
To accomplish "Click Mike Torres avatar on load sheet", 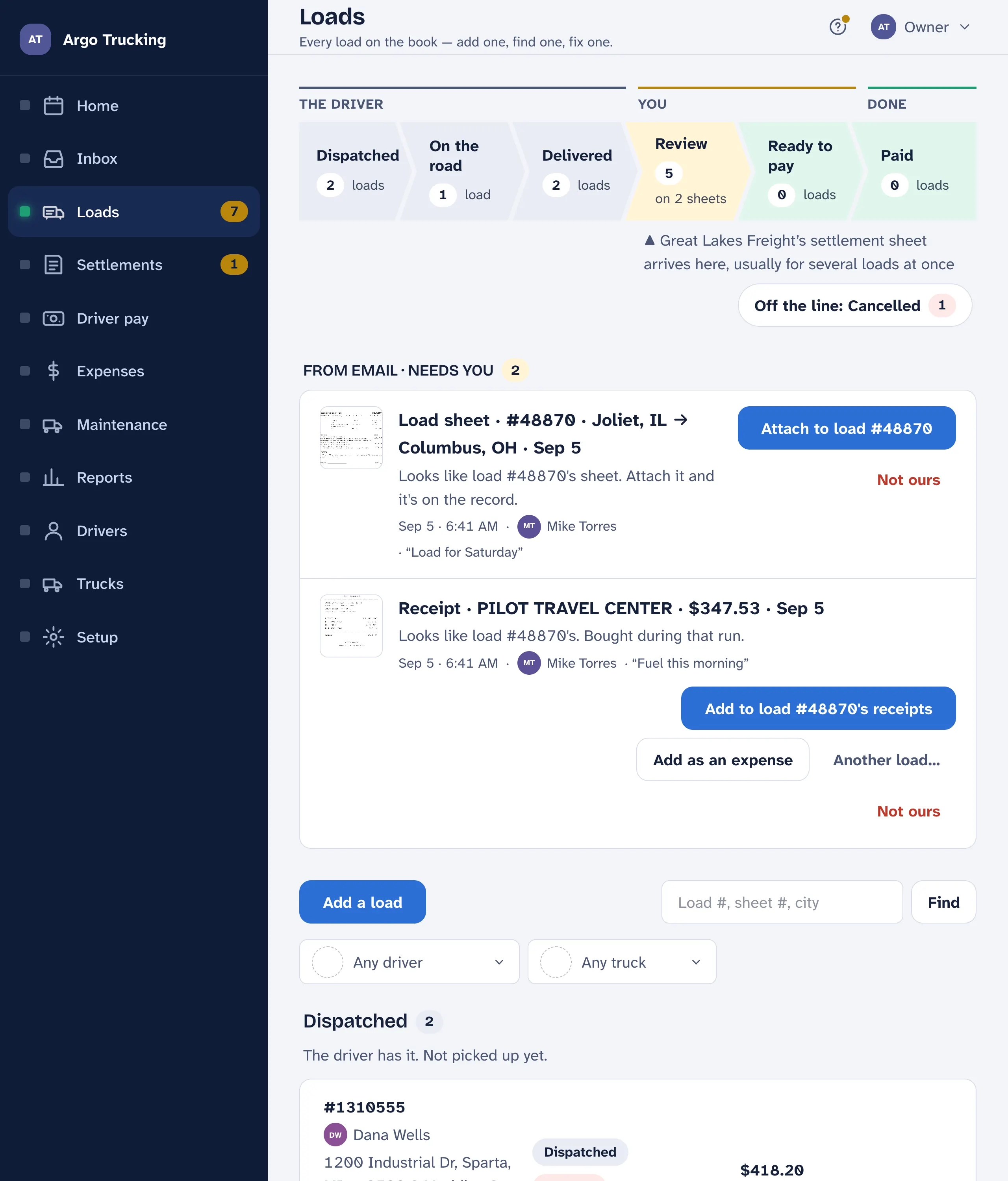I will pyautogui.click(x=529, y=526).
